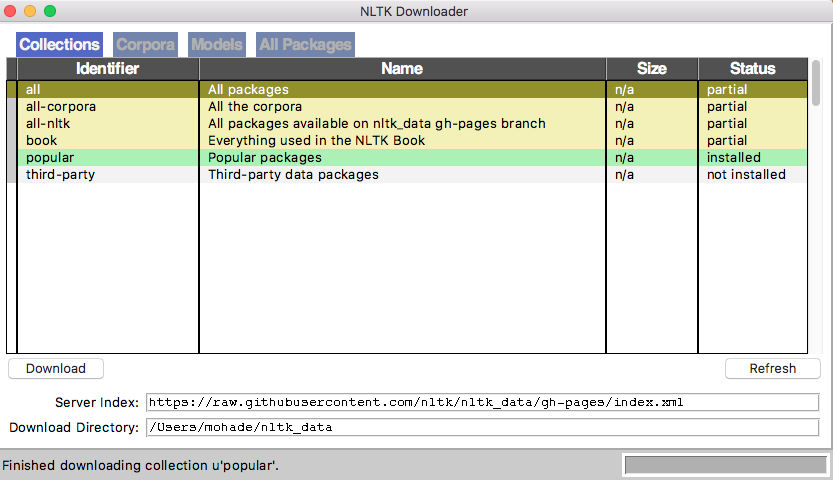Image resolution: width=833 pixels, height=480 pixels.
Task: Click the n/a size of third-party row
Action: (652, 175)
